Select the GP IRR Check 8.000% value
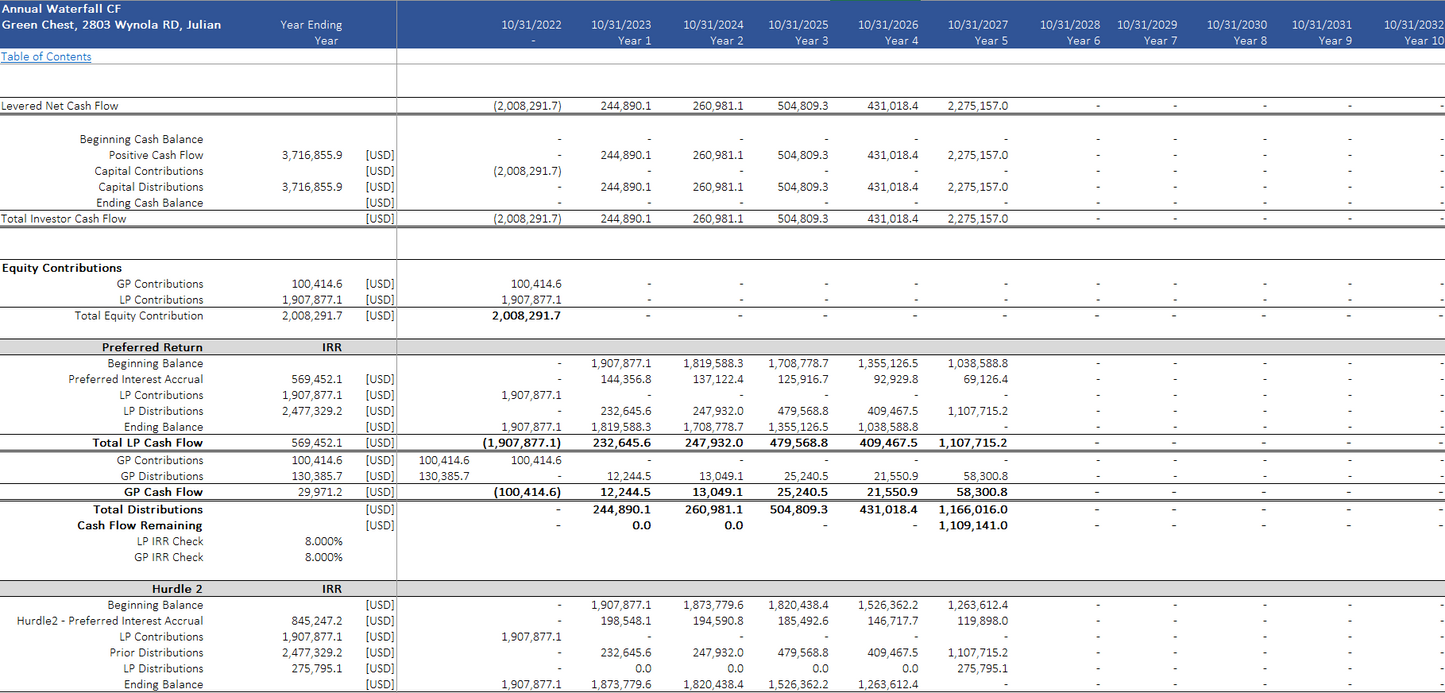This screenshot has height=693, width=1445. coord(323,558)
